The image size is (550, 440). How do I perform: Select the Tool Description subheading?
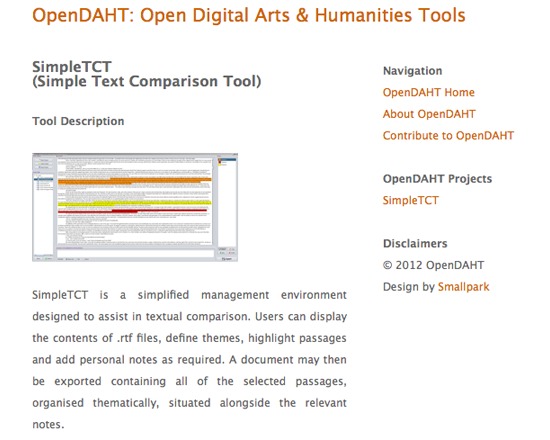(x=78, y=121)
